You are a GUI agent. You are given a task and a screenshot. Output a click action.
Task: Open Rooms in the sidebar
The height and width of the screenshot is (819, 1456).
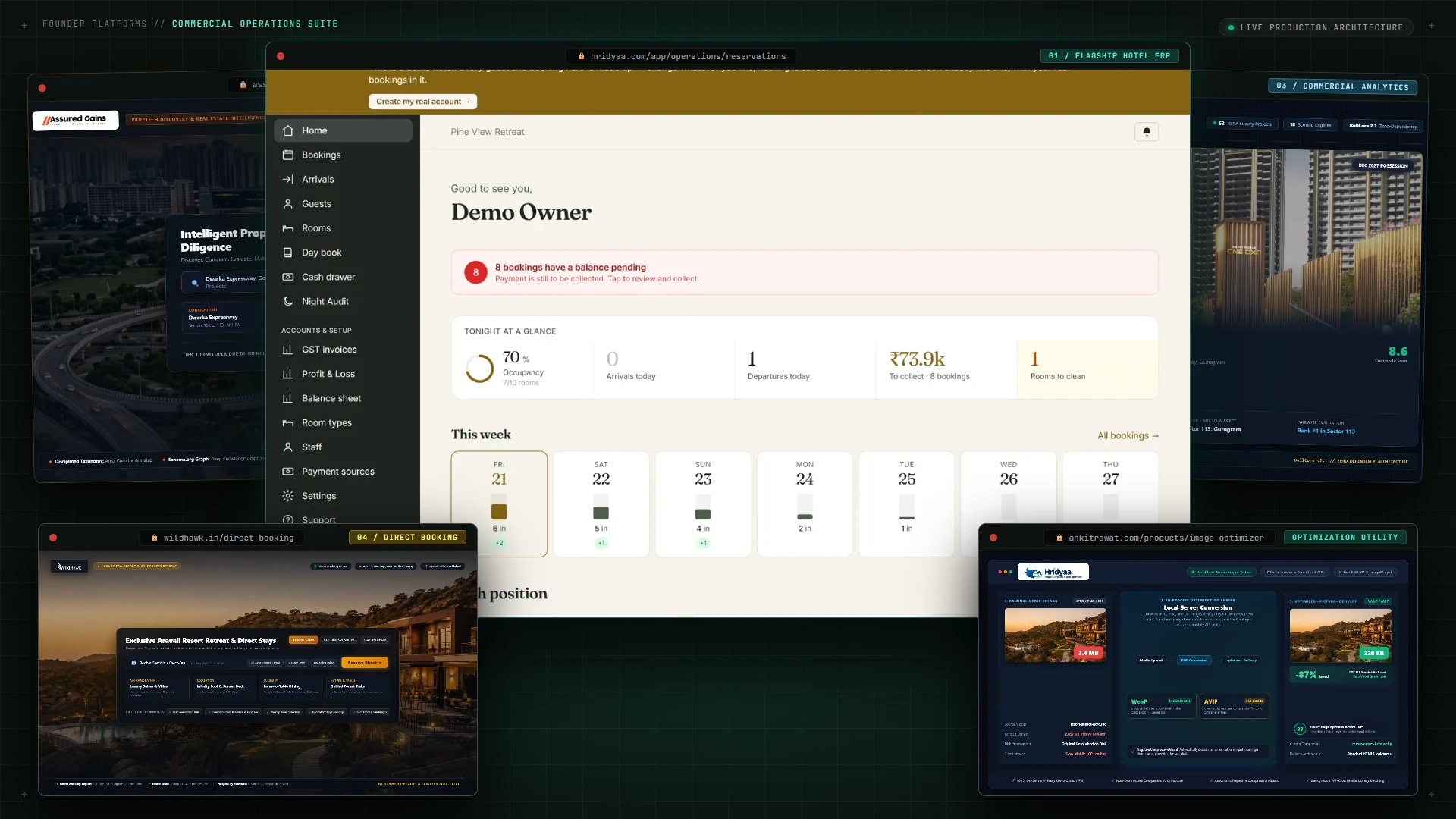point(343,228)
